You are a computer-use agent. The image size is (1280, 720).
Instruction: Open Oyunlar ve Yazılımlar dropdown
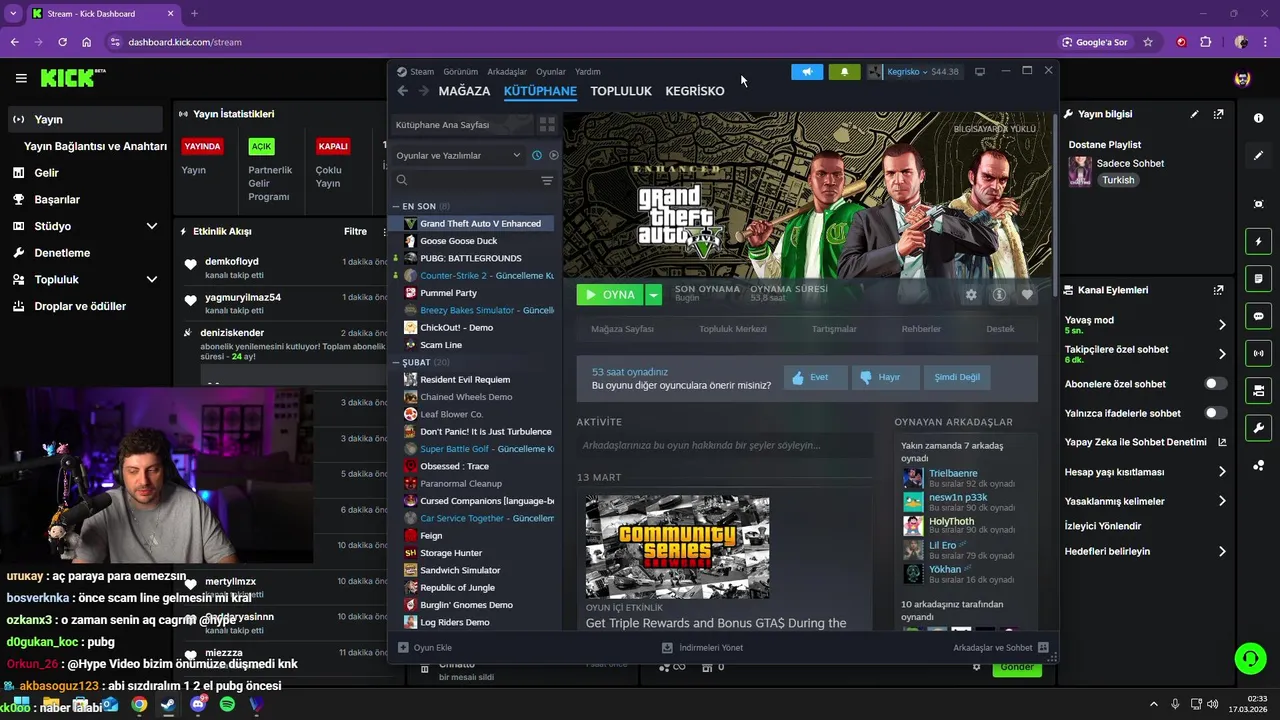(x=458, y=155)
